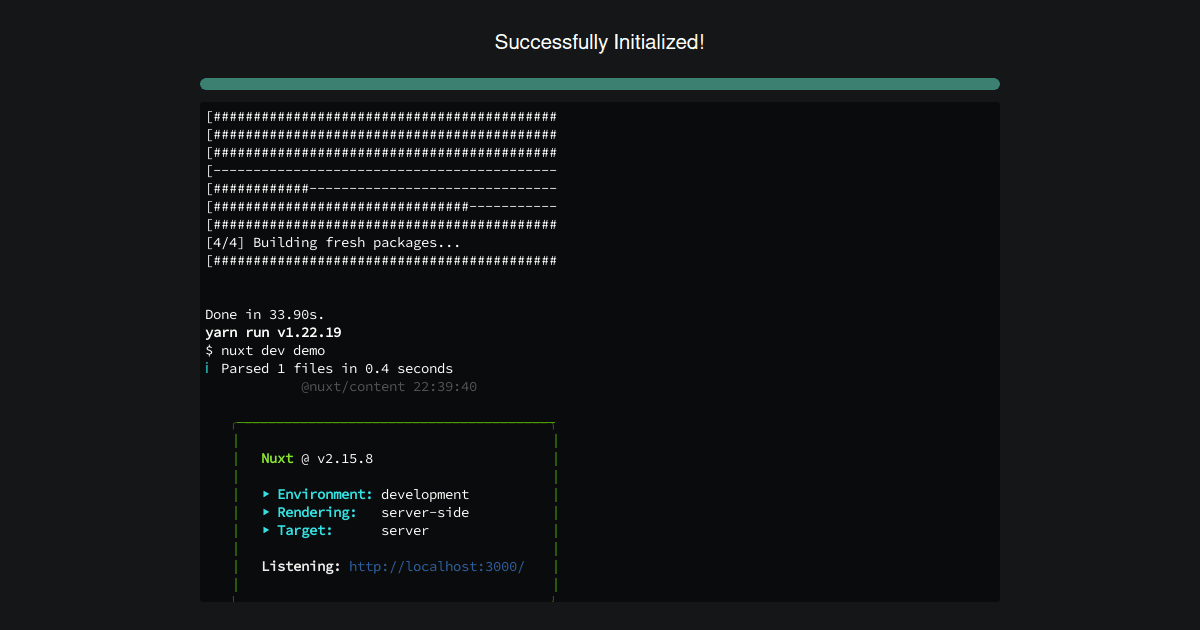Image resolution: width=1200 pixels, height=630 pixels.
Task: Select the arrow icon next to Target
Action: coord(265,530)
